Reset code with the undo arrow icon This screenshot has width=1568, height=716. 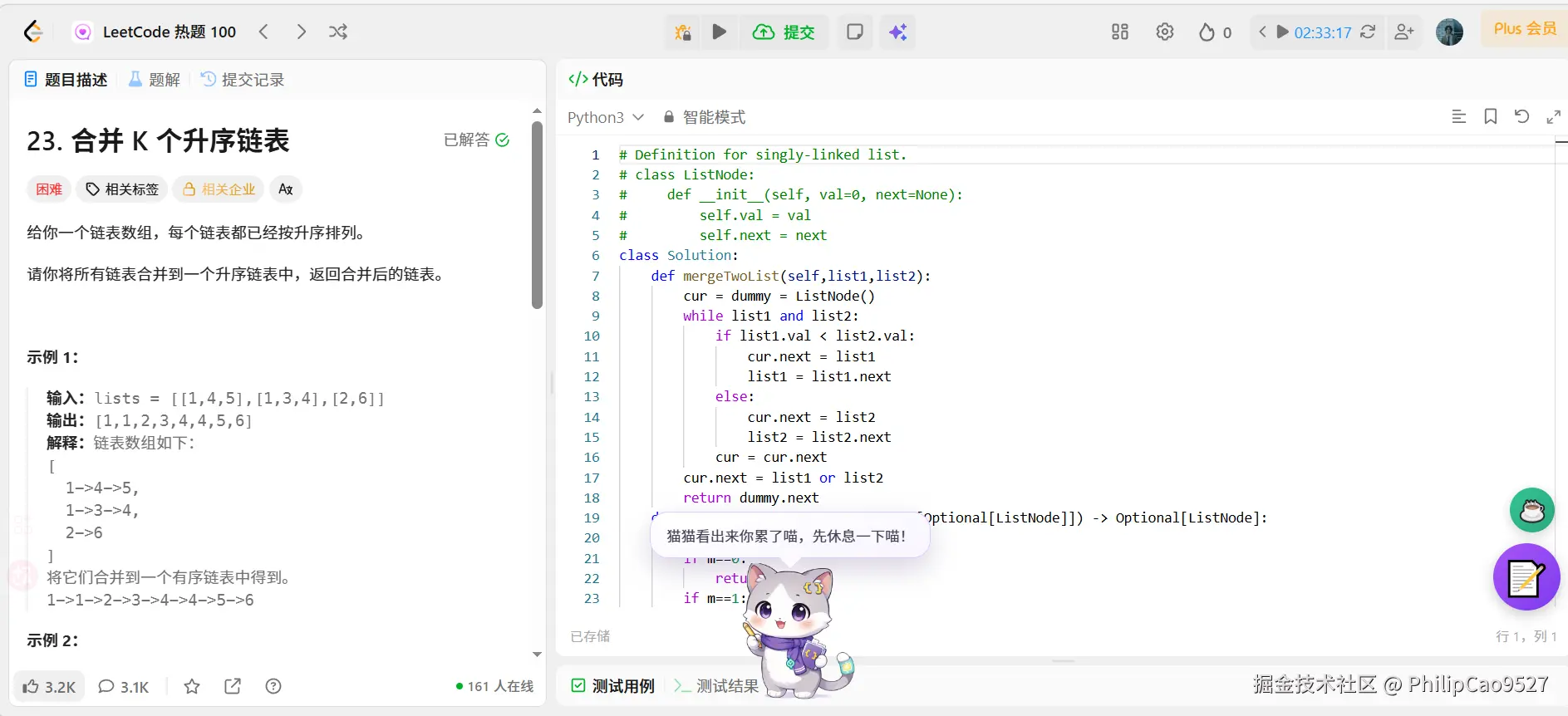click(x=1521, y=116)
